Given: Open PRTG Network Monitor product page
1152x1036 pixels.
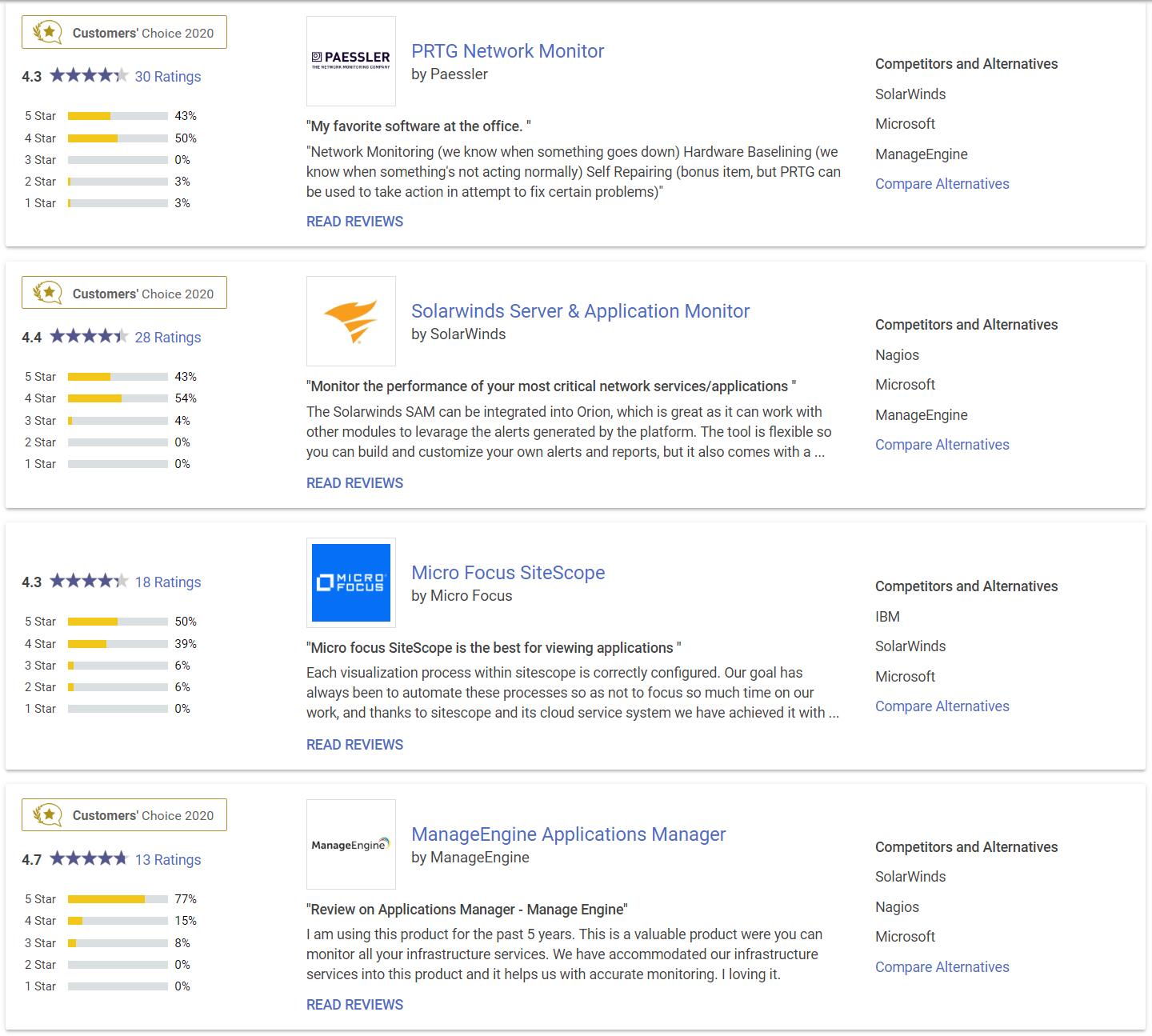Looking at the screenshot, I should (507, 51).
